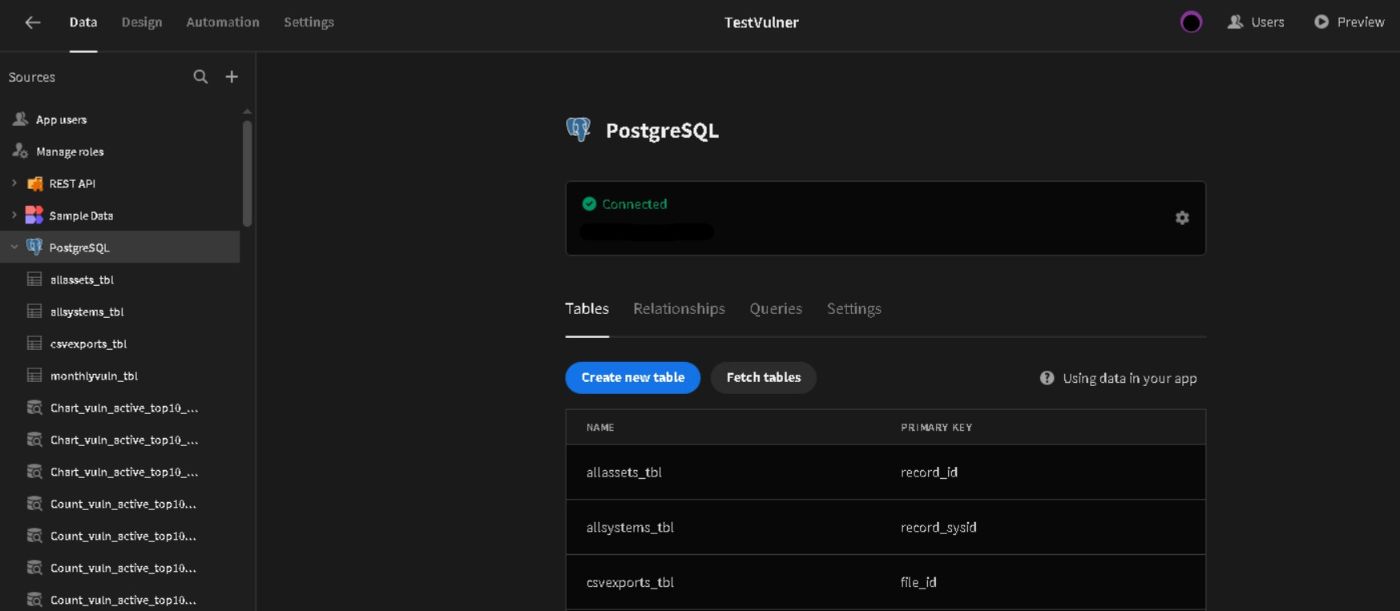This screenshot has width=1400, height=611.
Task: Click file_id primary key cell
Action: coord(918,582)
